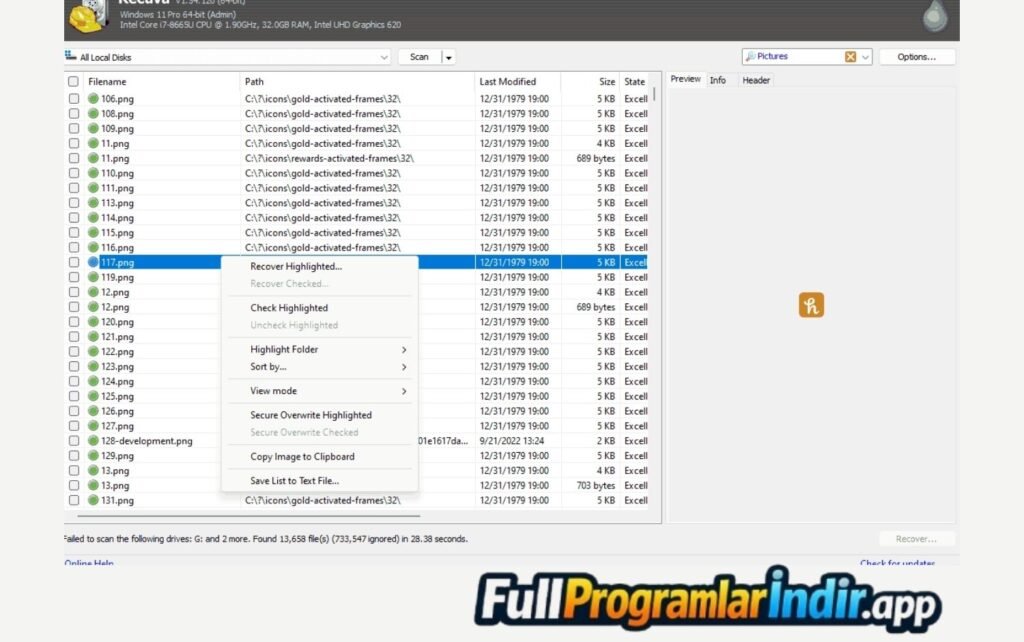Viewport: 1024px width, 642px height.
Task: Sort the list by the Last Modified column
Action: click(516, 82)
